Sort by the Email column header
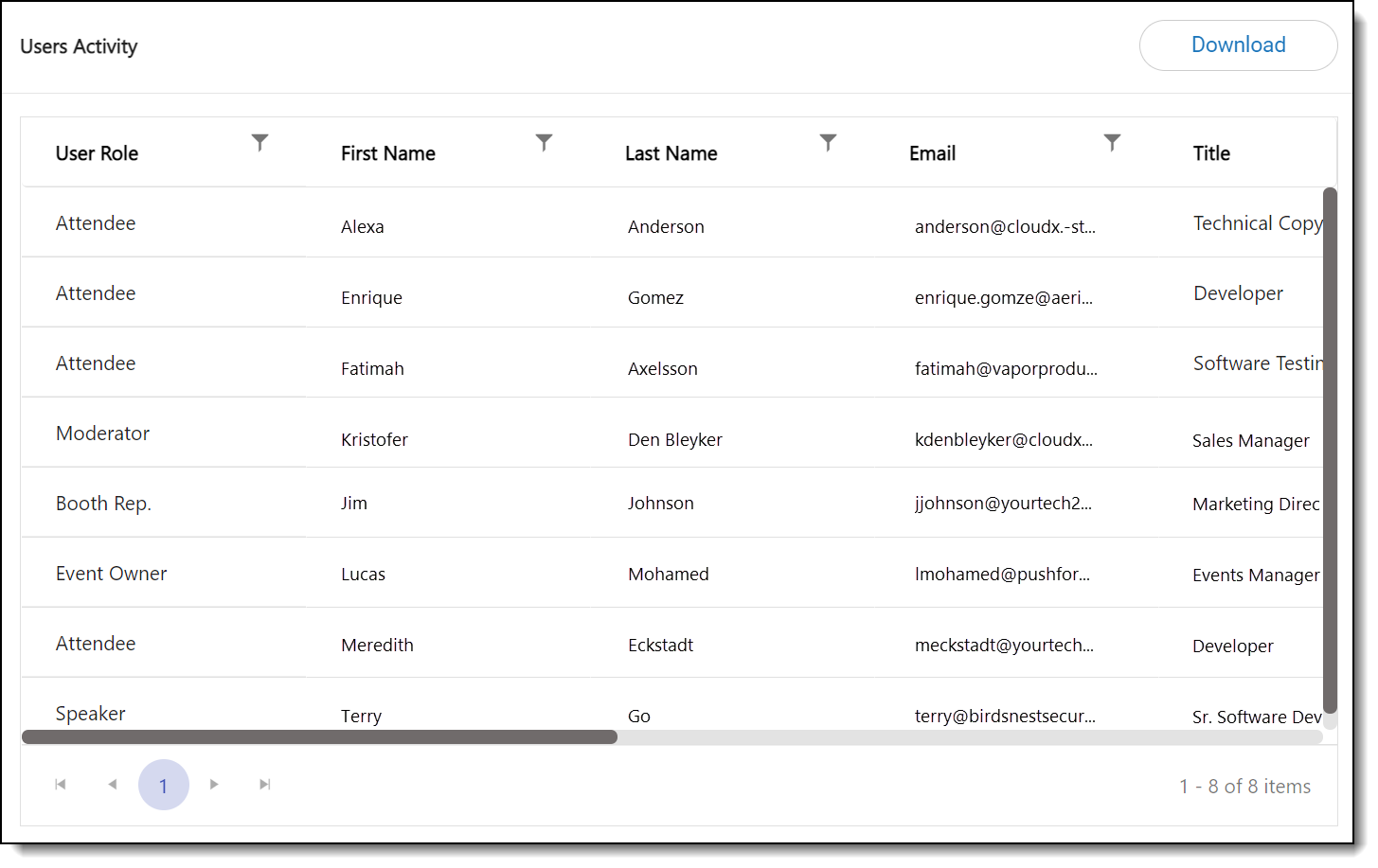Screen dimensions: 1378x868 932,153
